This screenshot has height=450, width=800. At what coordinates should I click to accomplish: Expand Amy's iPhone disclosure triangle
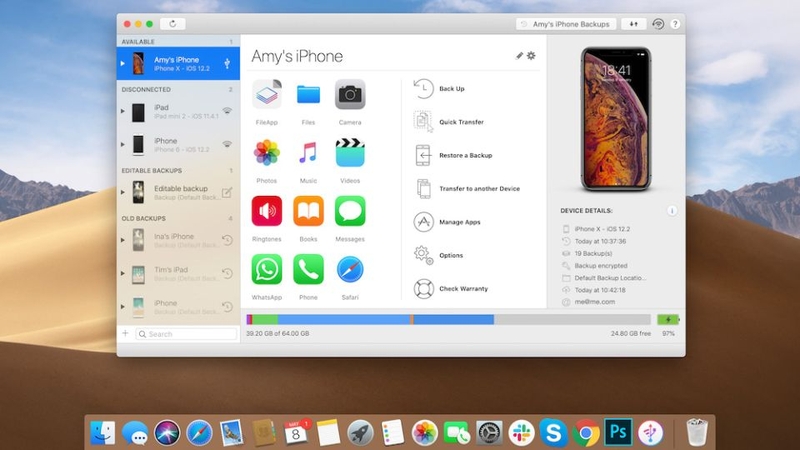click(x=122, y=64)
